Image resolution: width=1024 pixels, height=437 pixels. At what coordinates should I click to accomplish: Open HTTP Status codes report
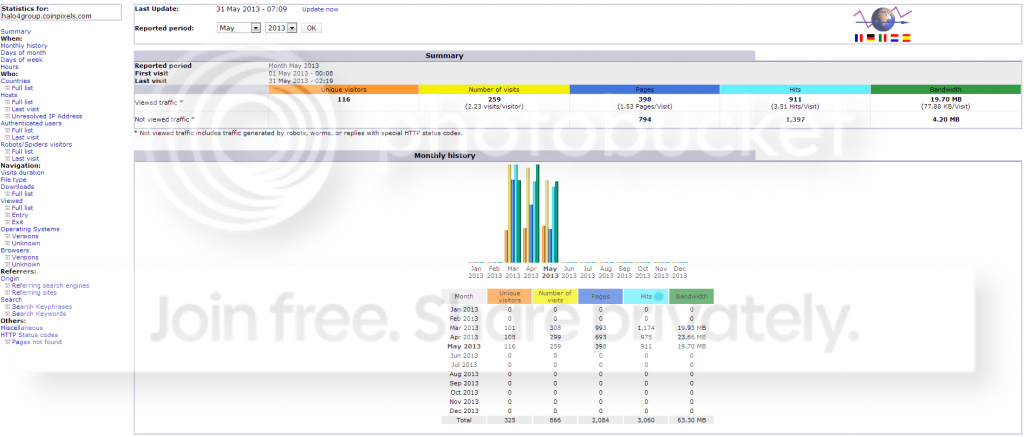[x=29, y=334]
